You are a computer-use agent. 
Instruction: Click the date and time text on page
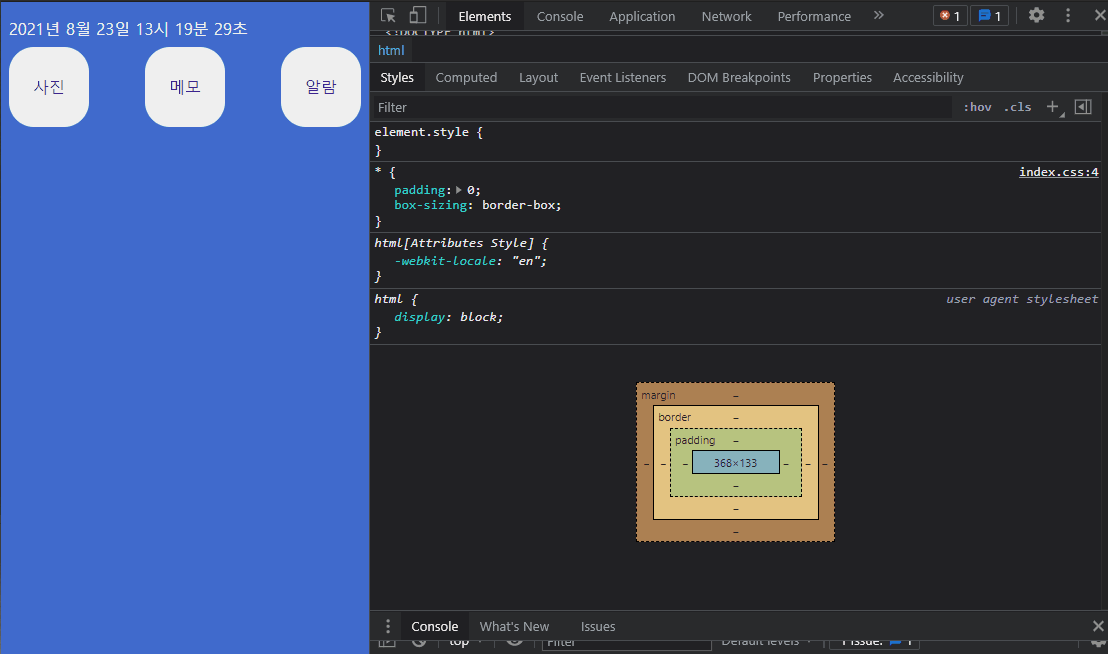click(x=128, y=28)
